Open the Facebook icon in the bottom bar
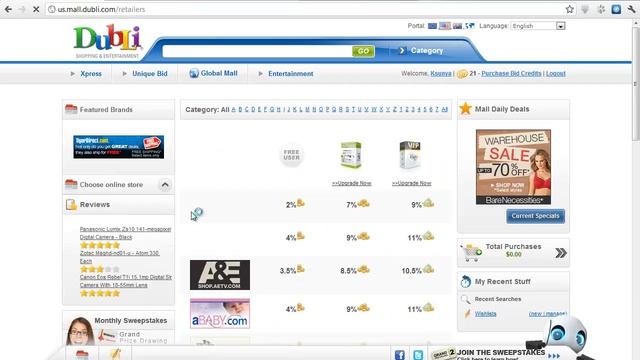The width and height of the screenshot is (640, 360). 400,354
